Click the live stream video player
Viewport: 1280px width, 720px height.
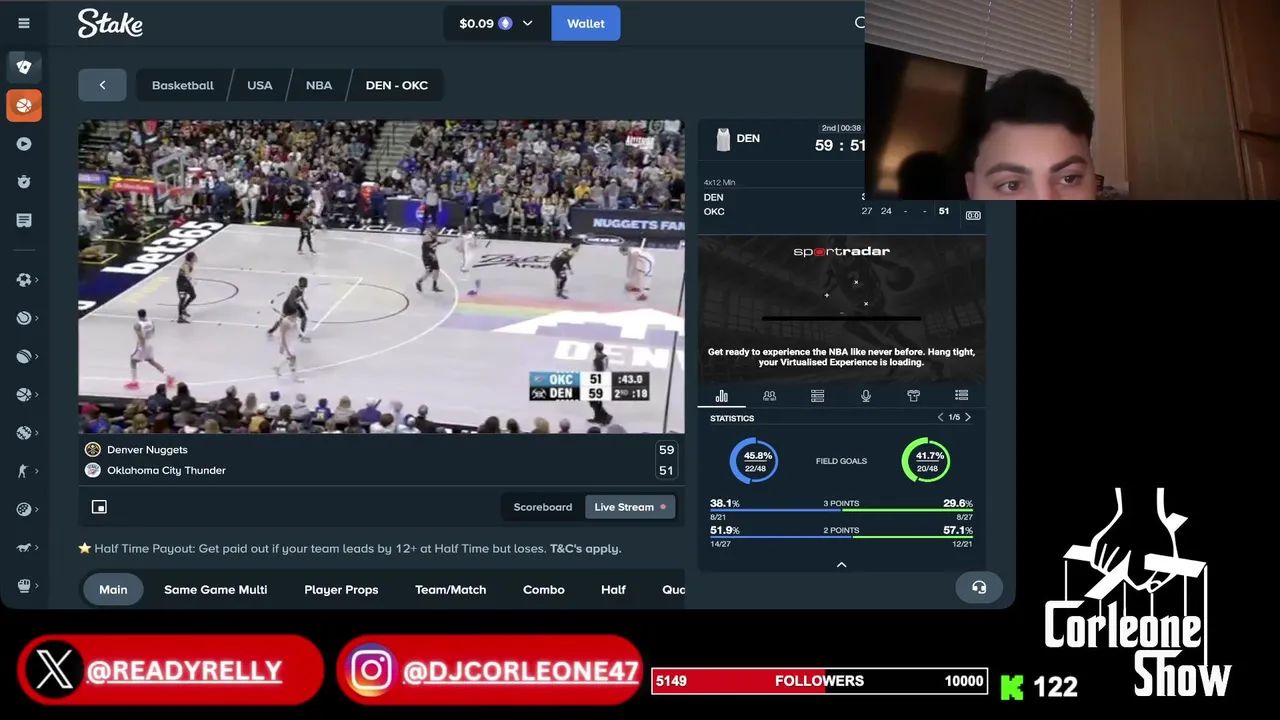(x=382, y=277)
